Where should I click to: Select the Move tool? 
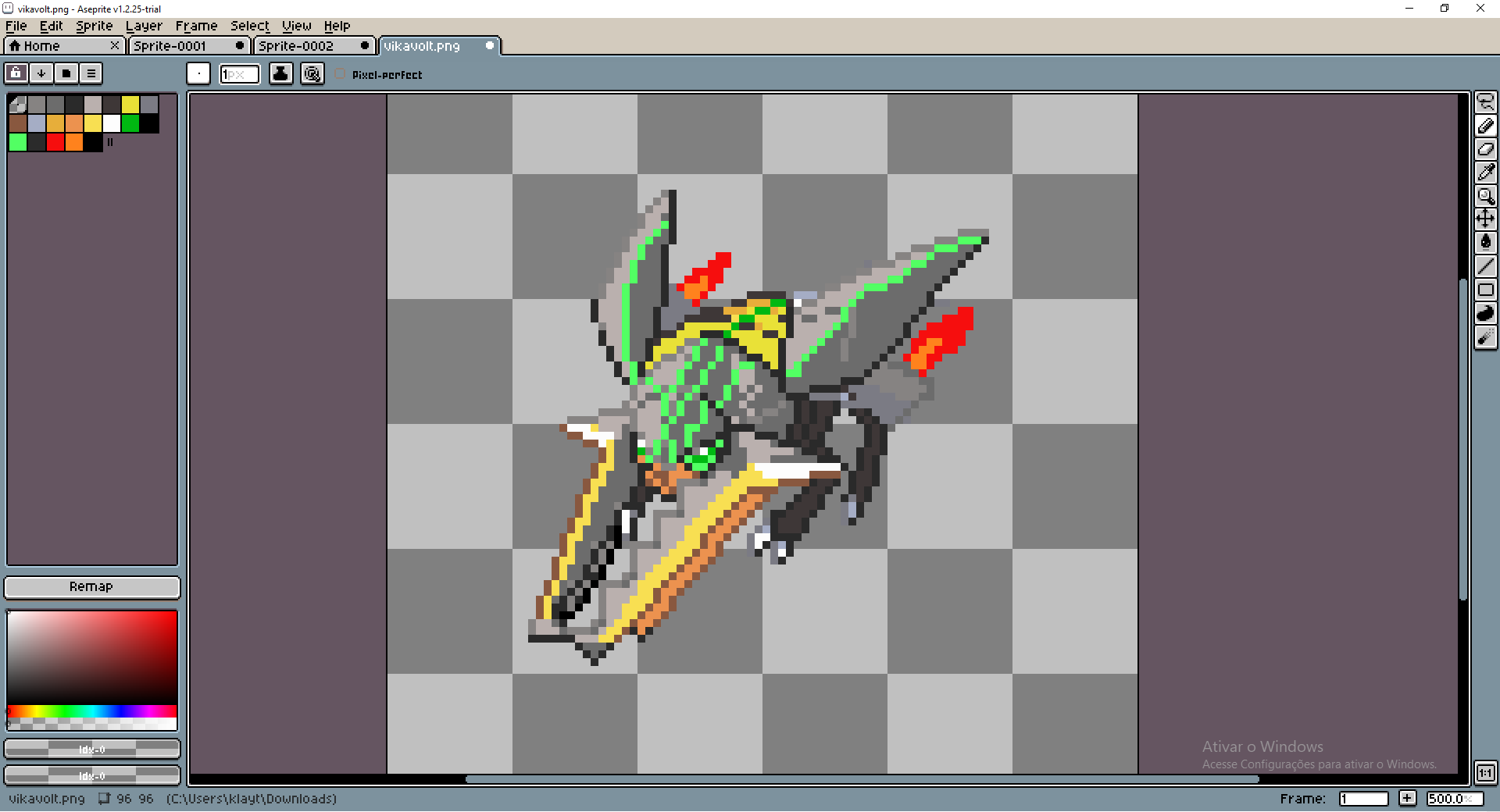pos(1485,219)
